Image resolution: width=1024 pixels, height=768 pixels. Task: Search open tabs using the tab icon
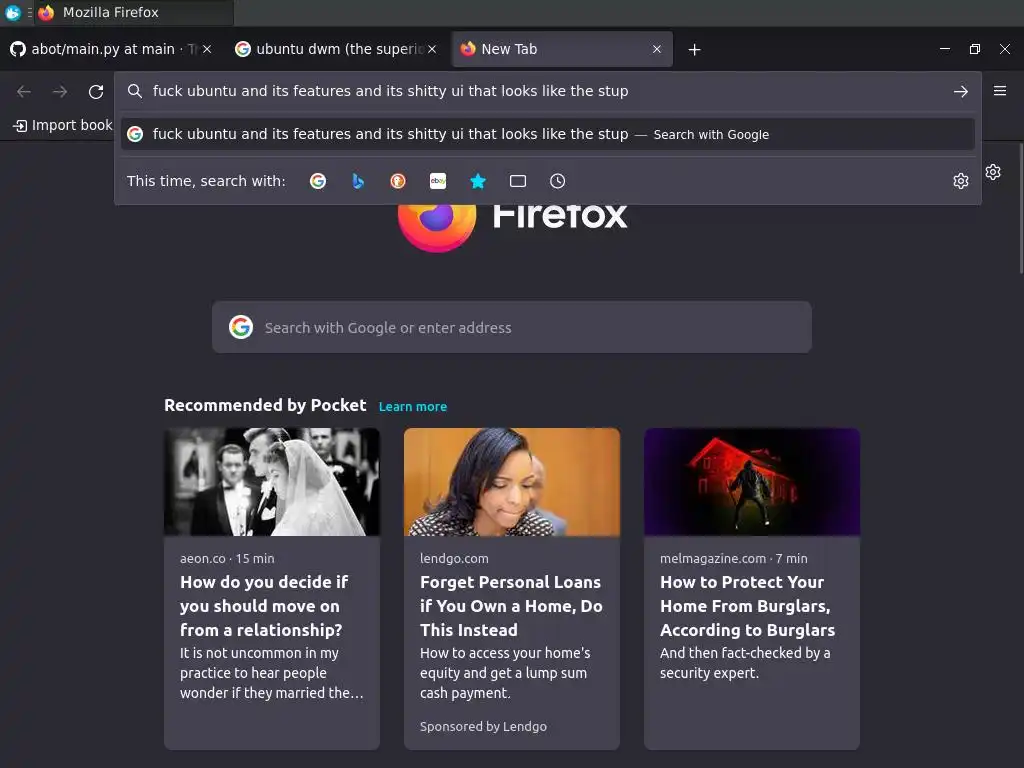[518, 181]
